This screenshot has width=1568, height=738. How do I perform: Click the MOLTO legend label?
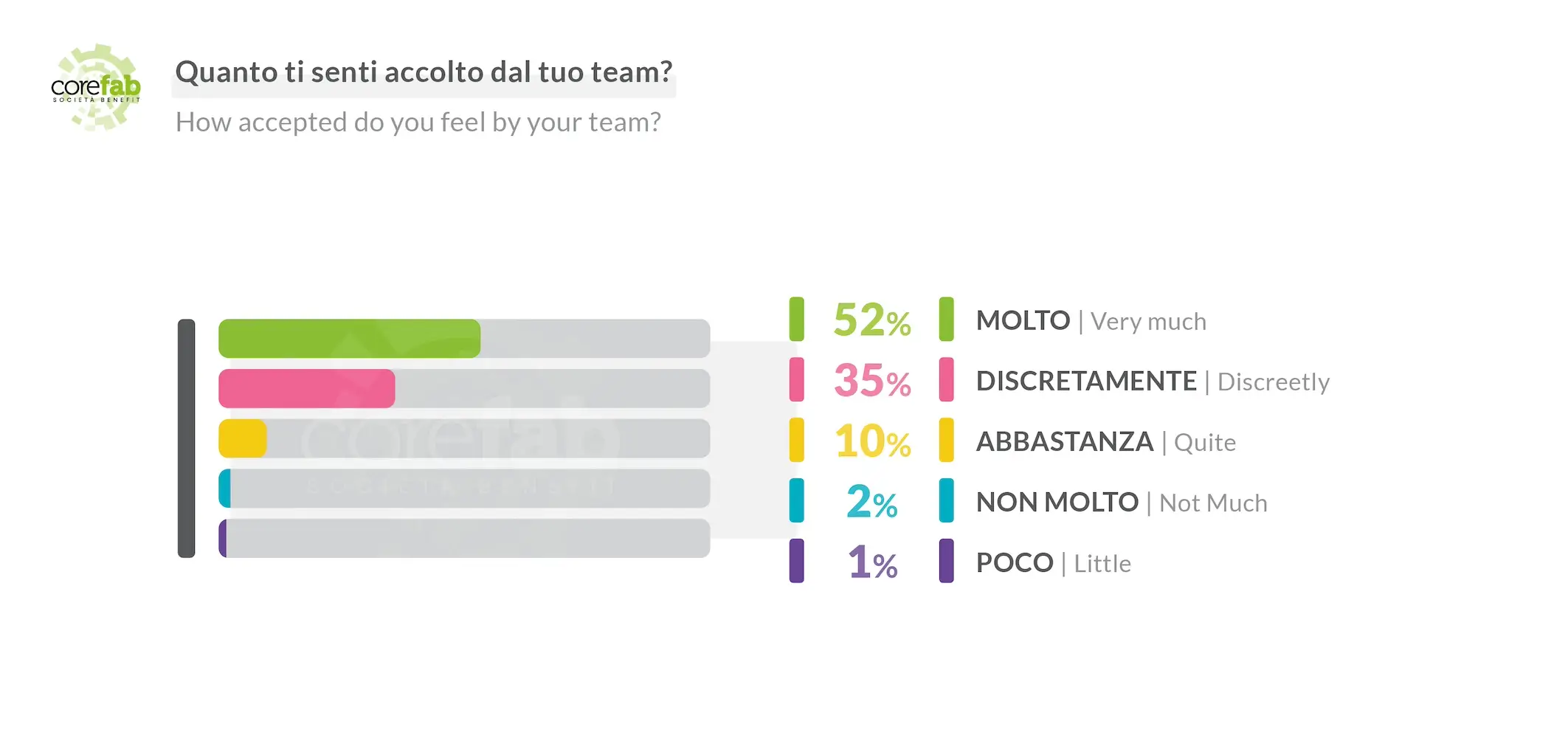coord(1023,321)
